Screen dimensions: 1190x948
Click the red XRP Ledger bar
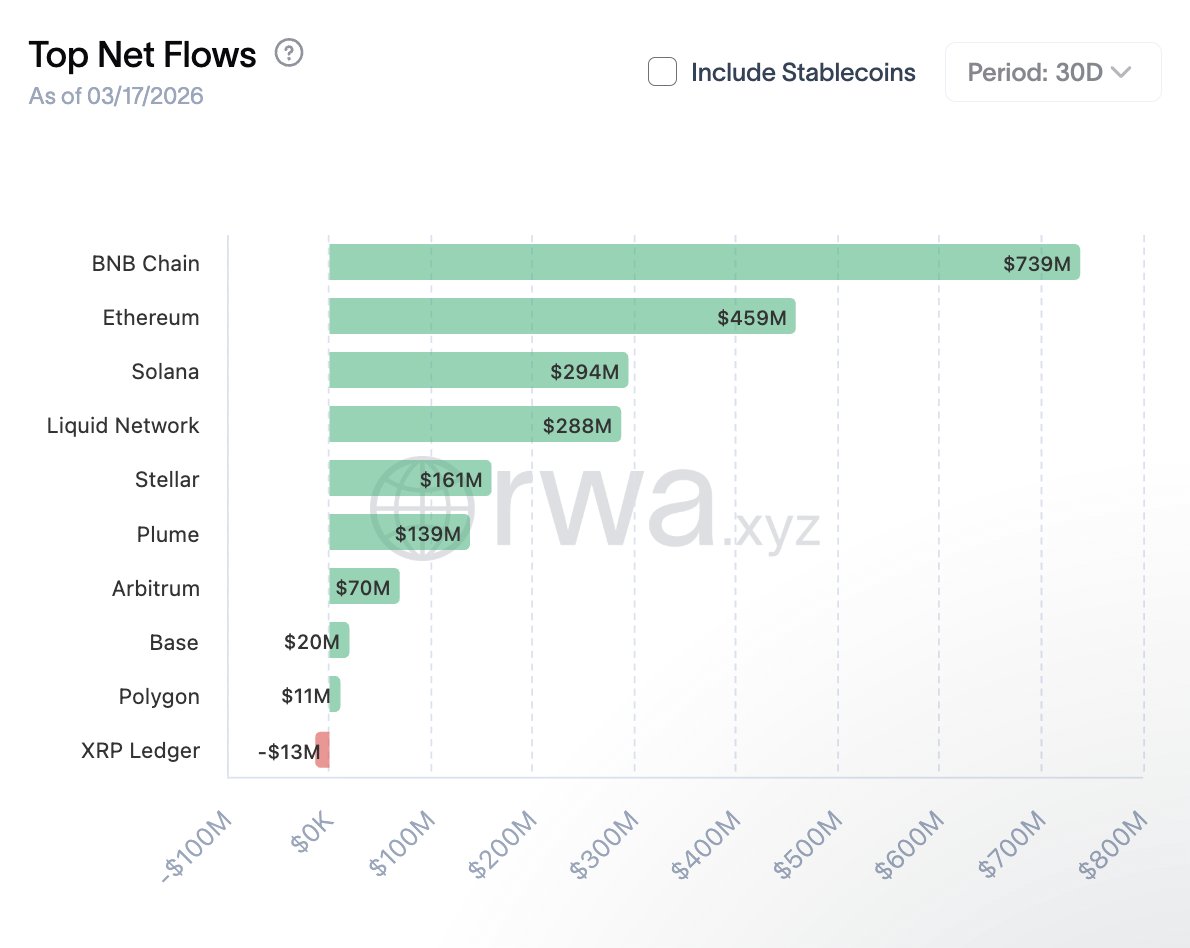point(322,749)
